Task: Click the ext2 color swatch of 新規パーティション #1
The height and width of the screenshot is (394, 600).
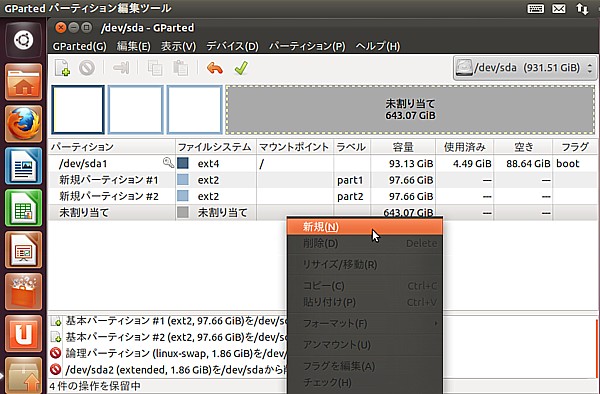Action: pyautogui.click(x=183, y=180)
